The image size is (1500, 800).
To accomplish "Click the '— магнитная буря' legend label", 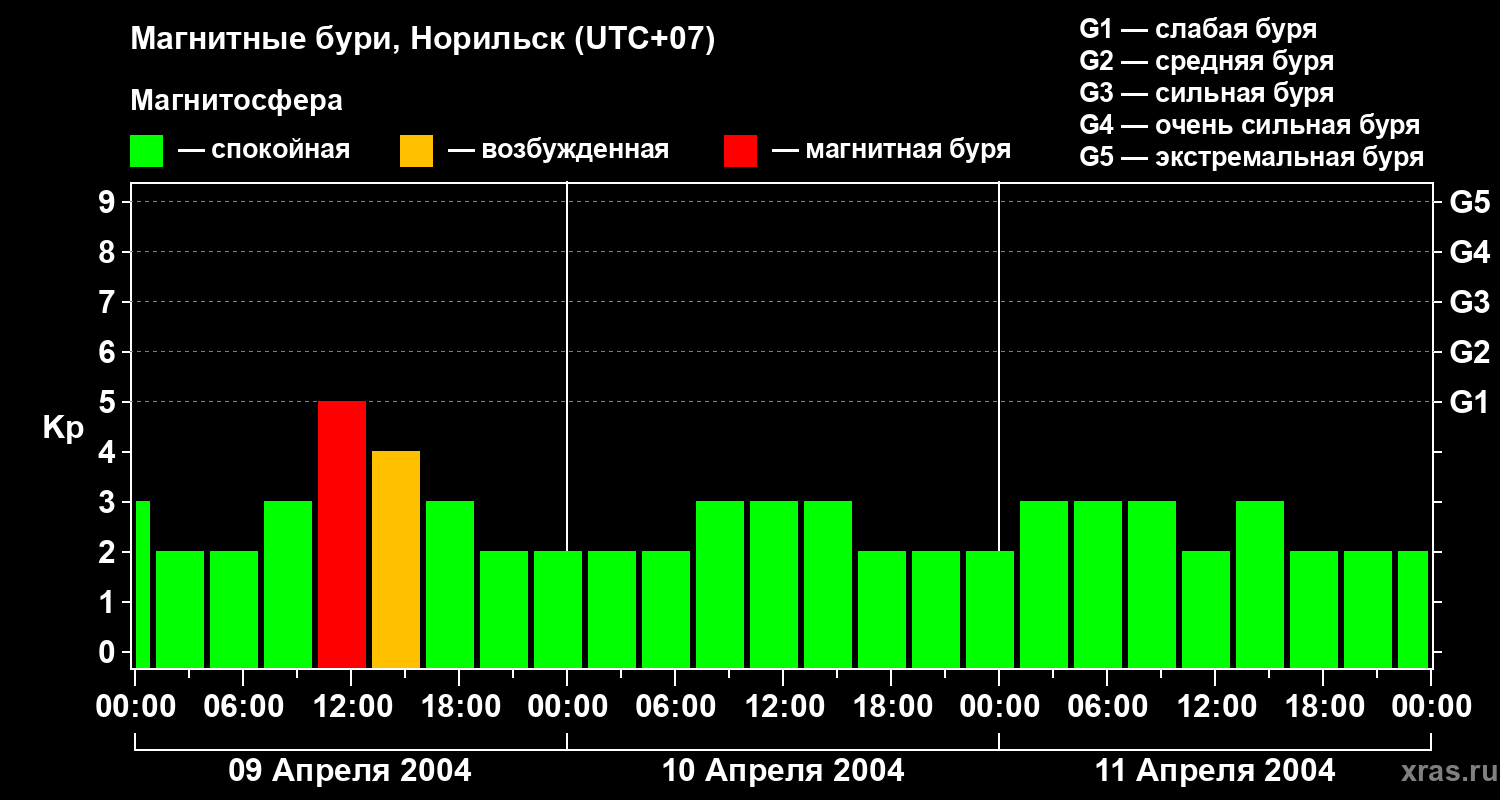I will 892,151.
